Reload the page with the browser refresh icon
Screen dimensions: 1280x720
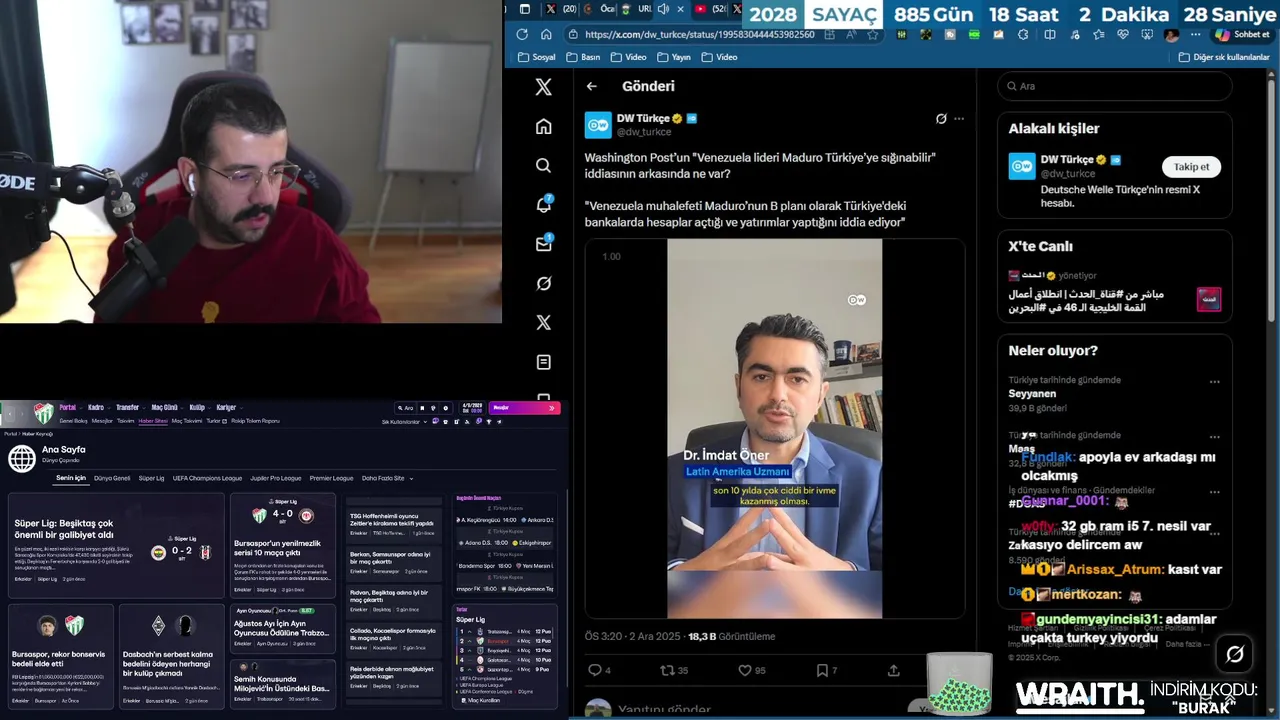click(522, 34)
